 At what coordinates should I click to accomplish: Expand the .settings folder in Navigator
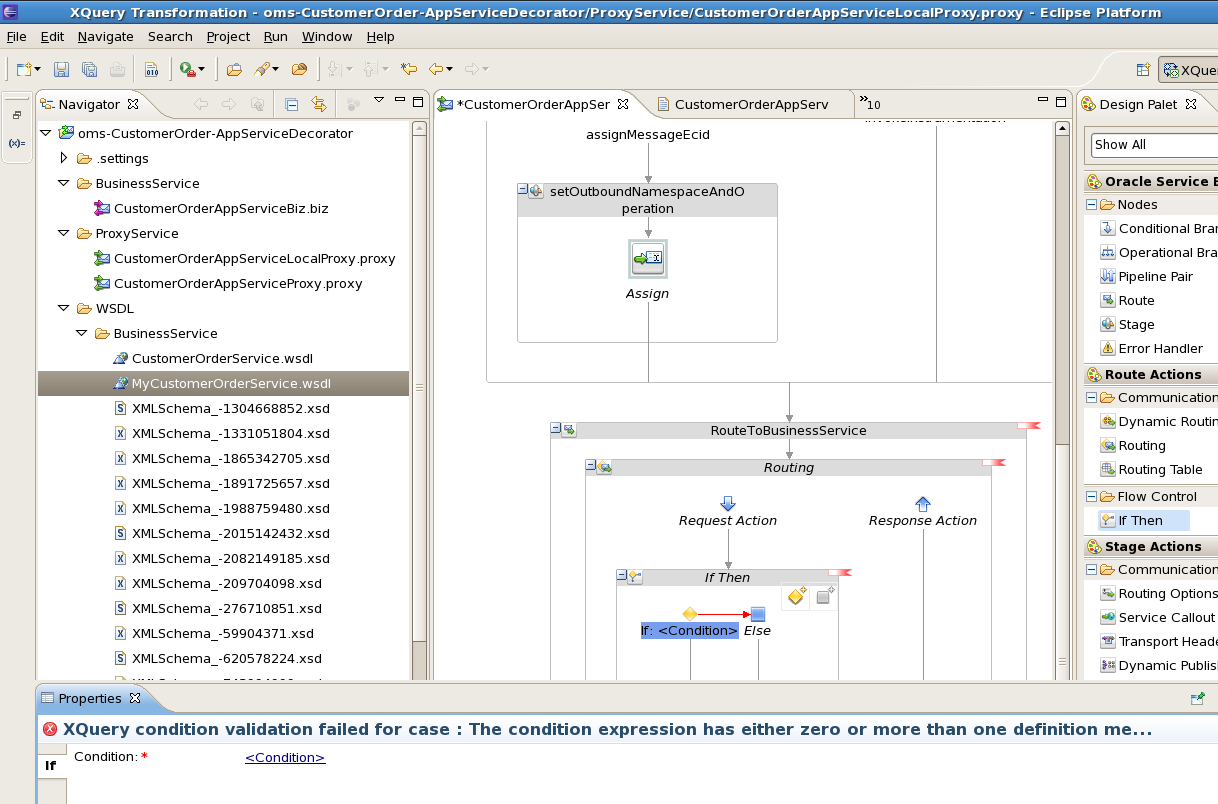(64, 158)
